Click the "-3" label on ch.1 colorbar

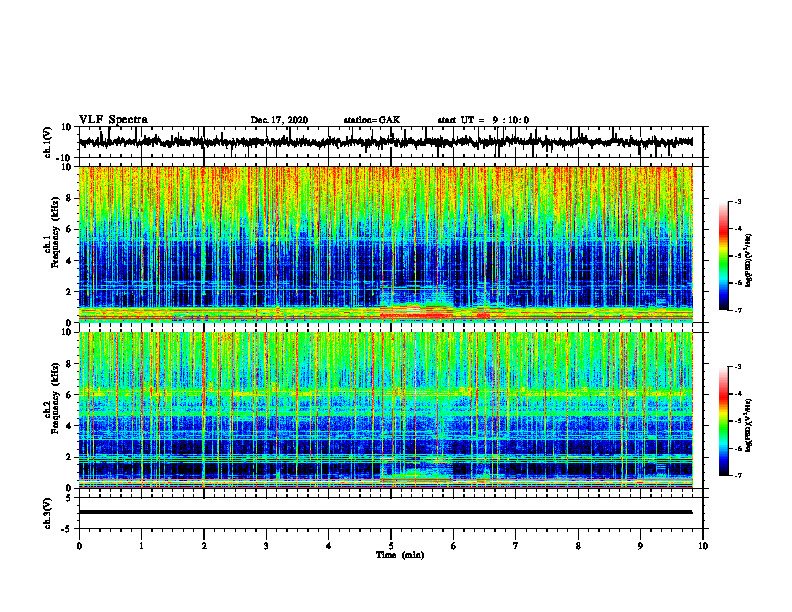click(737, 201)
